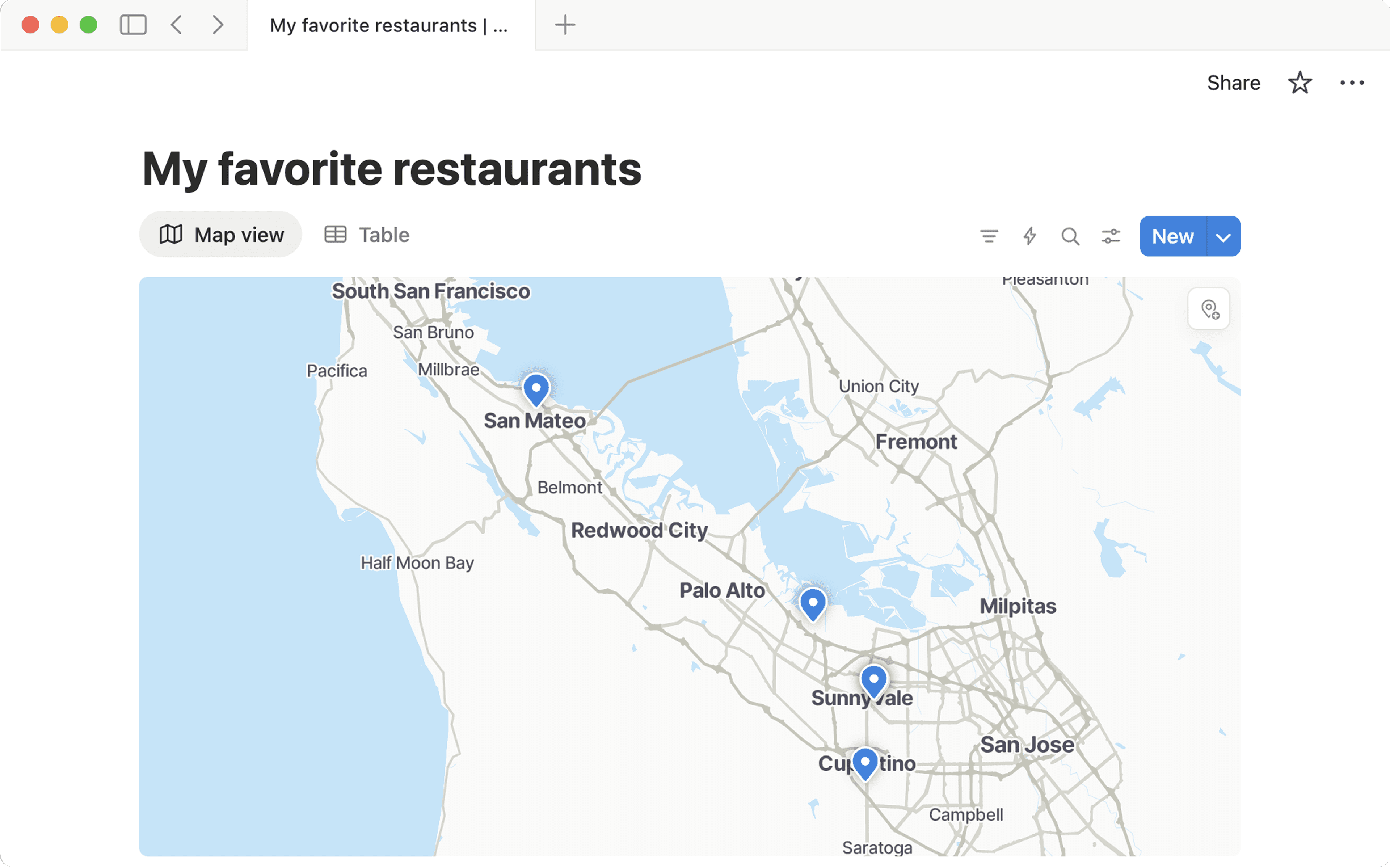This screenshot has height=868, width=1390.
Task: Open the database search magnifier icon
Action: [1070, 236]
